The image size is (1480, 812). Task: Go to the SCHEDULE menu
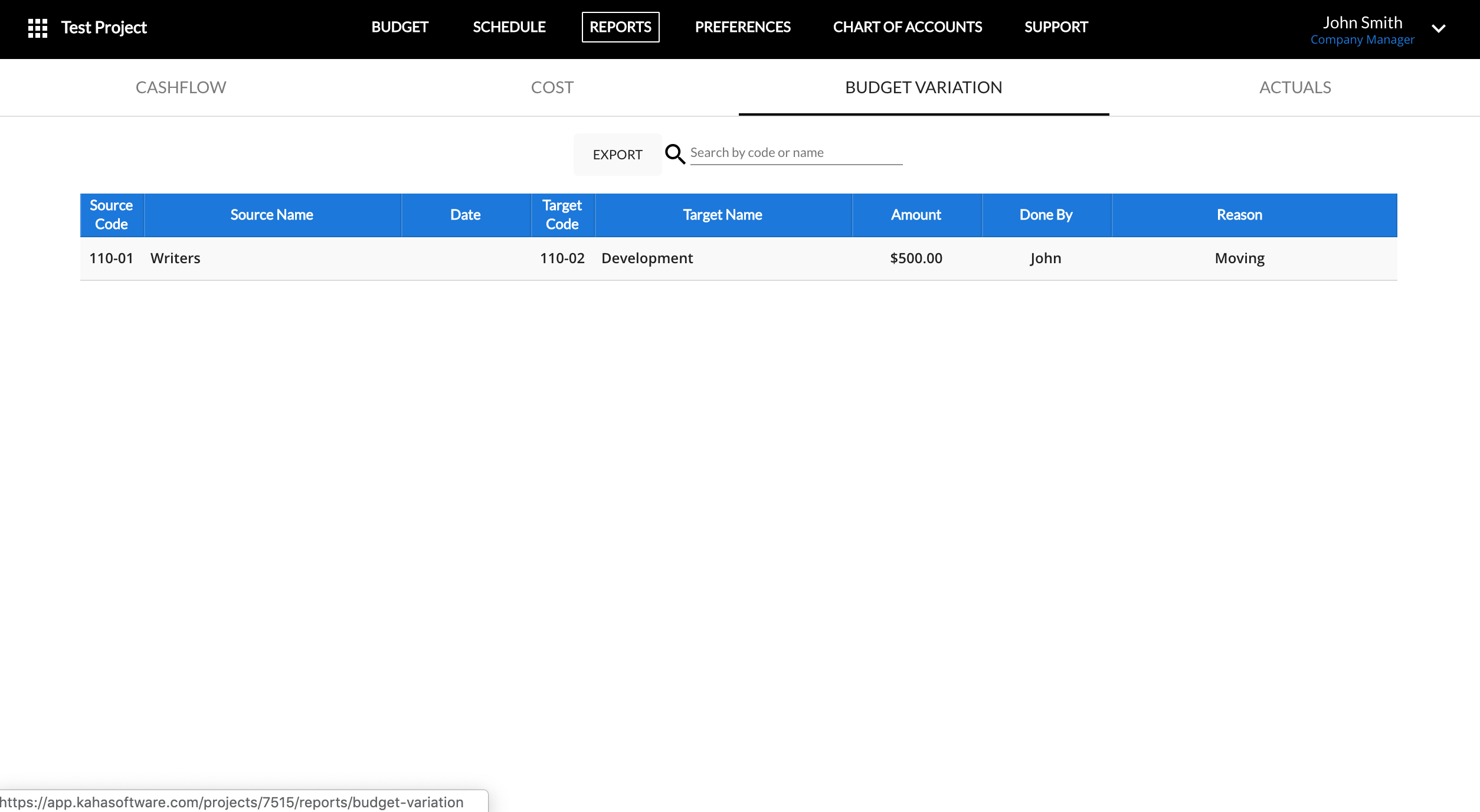509,27
